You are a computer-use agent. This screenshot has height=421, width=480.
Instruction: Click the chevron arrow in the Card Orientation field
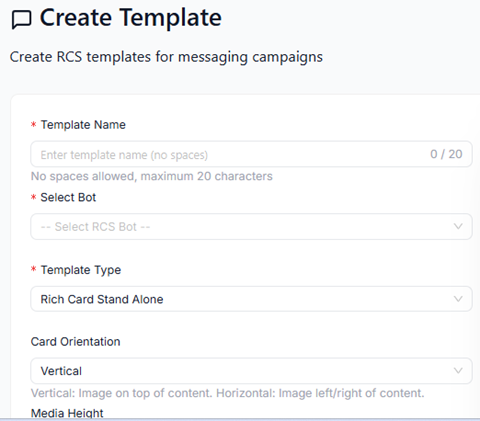(458, 371)
